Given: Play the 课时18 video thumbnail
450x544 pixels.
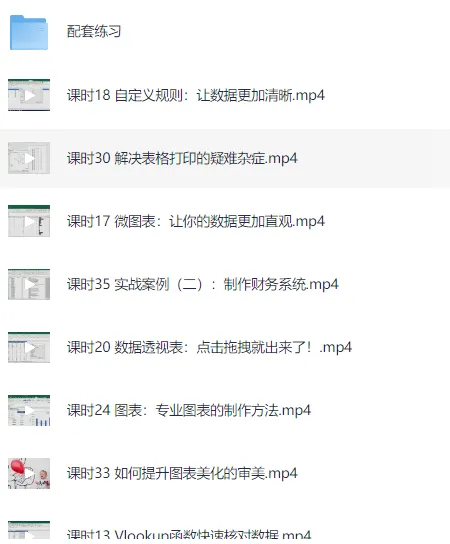Looking at the screenshot, I should coord(29,95).
